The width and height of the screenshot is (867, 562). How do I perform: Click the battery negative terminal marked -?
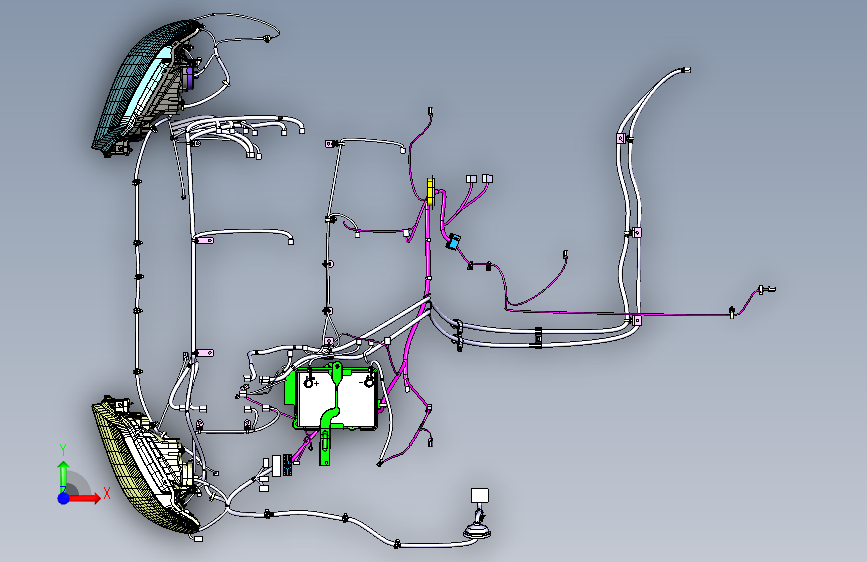coord(368,382)
